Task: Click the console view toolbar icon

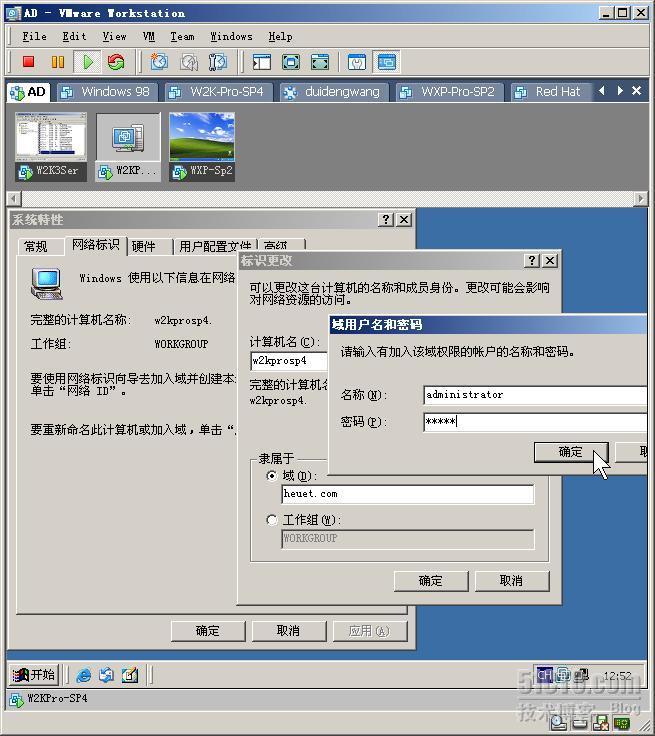Action: point(386,62)
